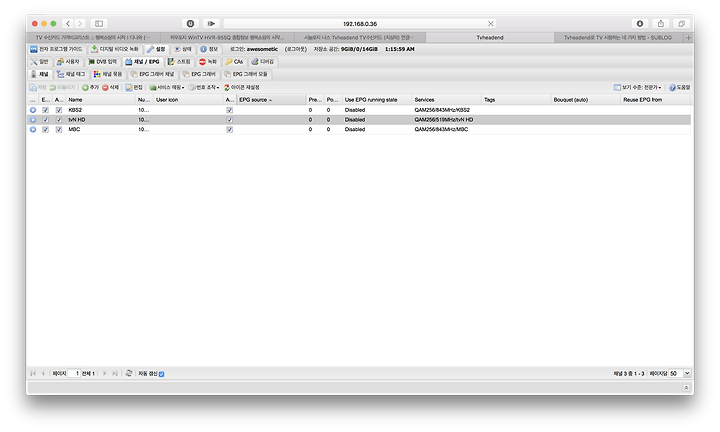The height and width of the screenshot is (432, 720).
Task: Click the collapse arrow in bottom status bar
Action: [x=686, y=388]
